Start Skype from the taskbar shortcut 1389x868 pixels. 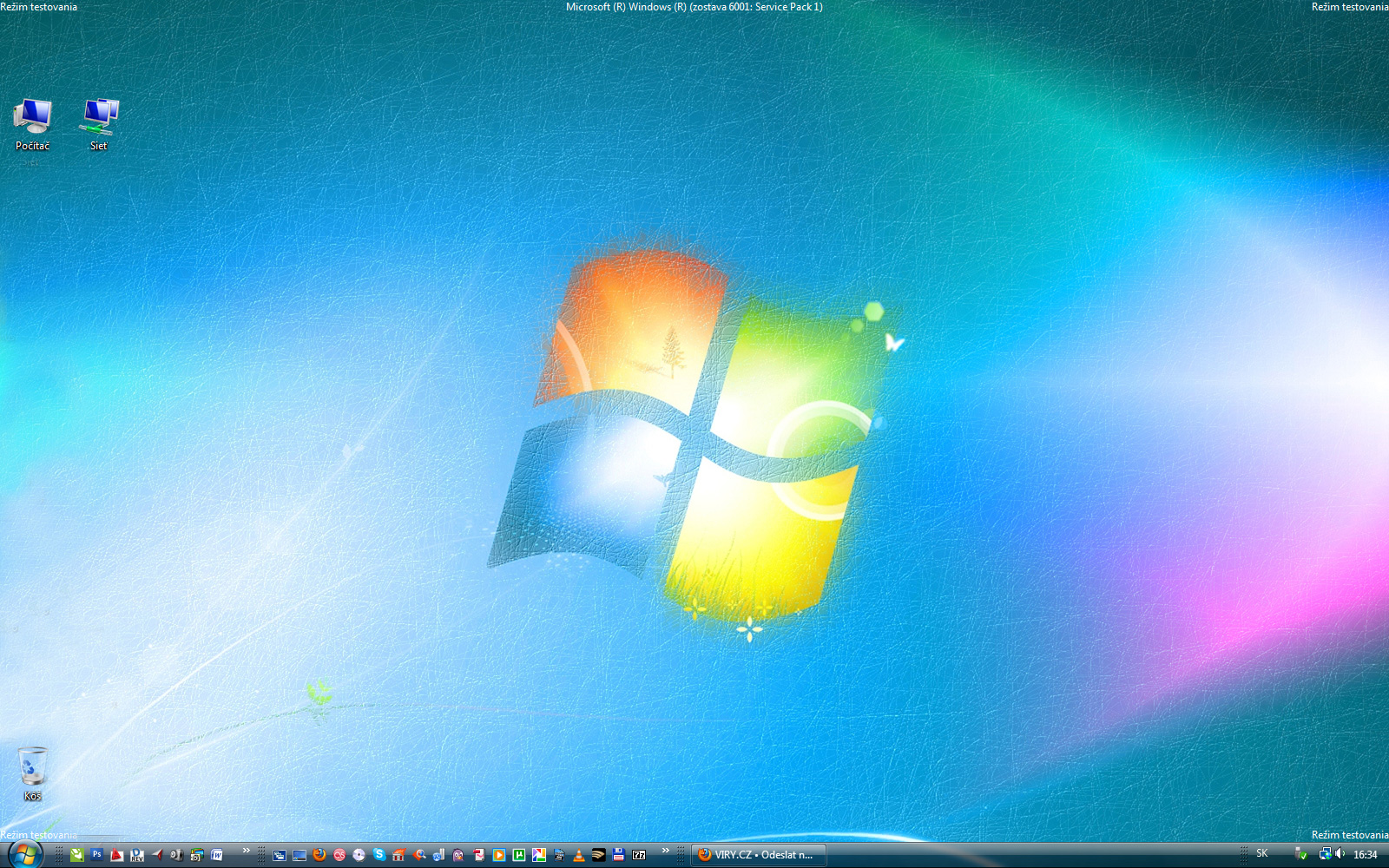point(379,855)
